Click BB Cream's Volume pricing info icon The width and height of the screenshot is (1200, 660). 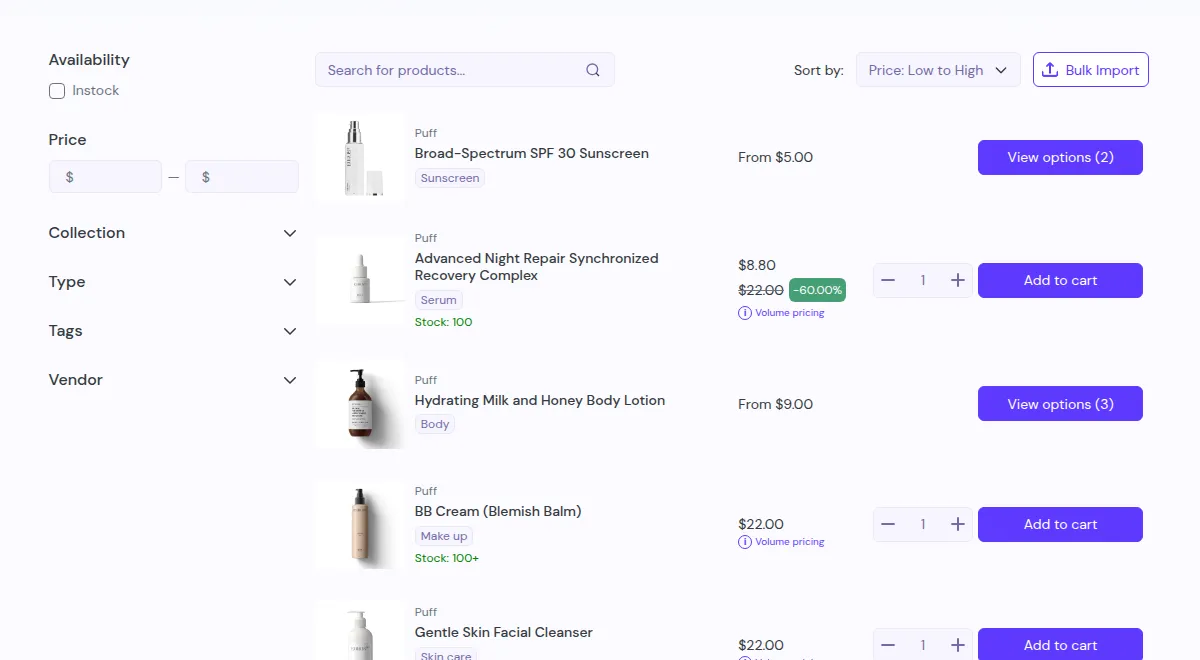745,542
